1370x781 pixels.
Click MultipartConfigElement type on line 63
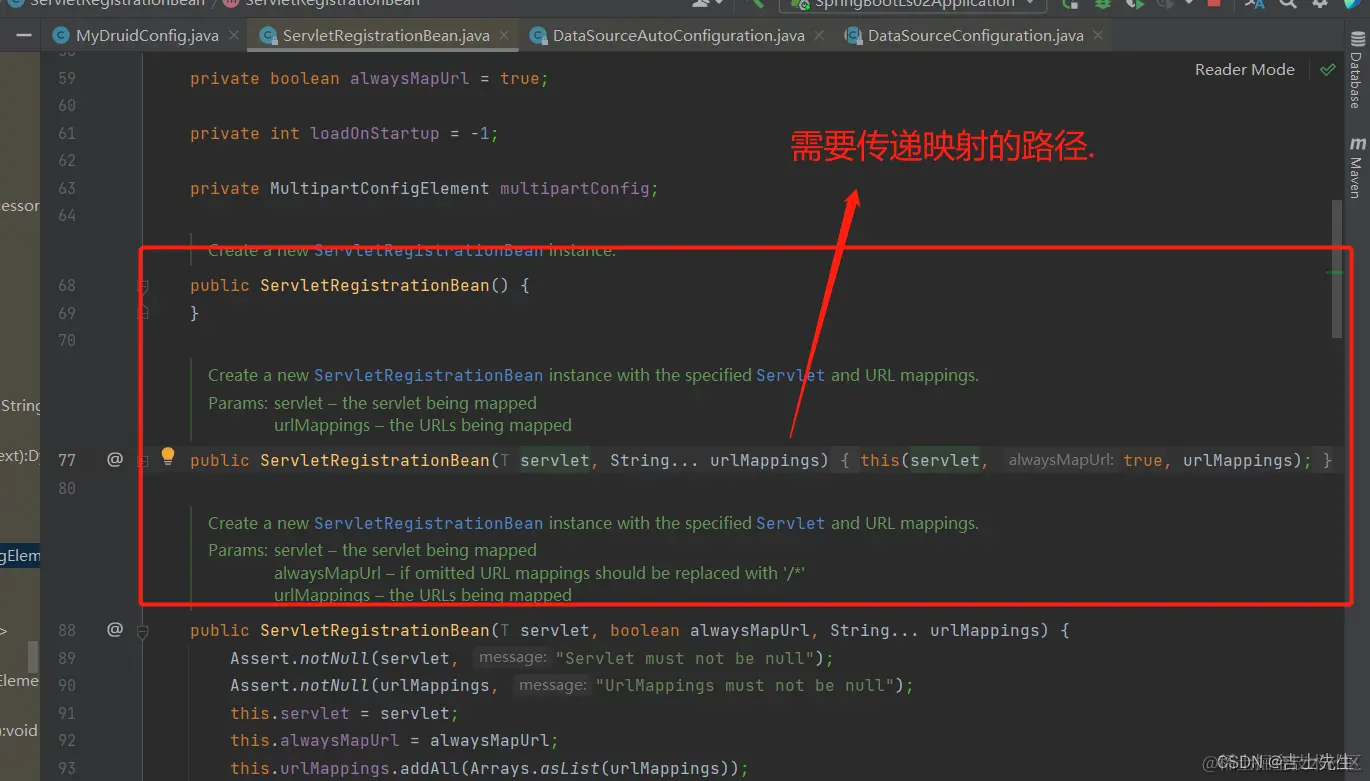(380, 188)
